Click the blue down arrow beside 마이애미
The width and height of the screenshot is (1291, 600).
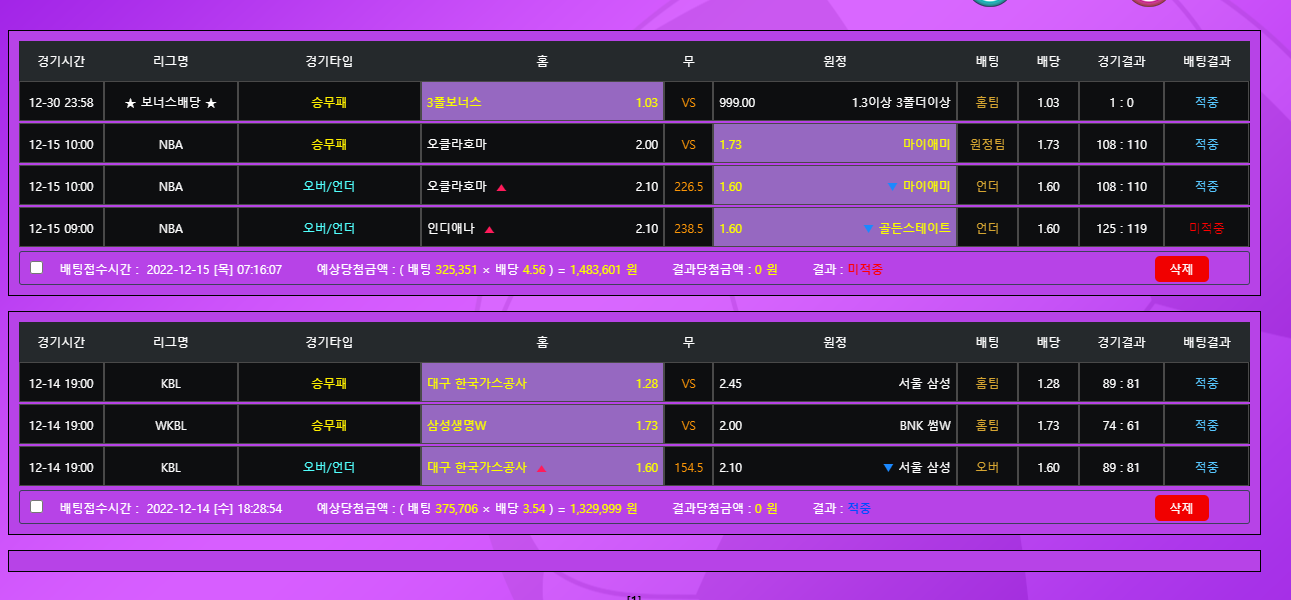click(892, 187)
